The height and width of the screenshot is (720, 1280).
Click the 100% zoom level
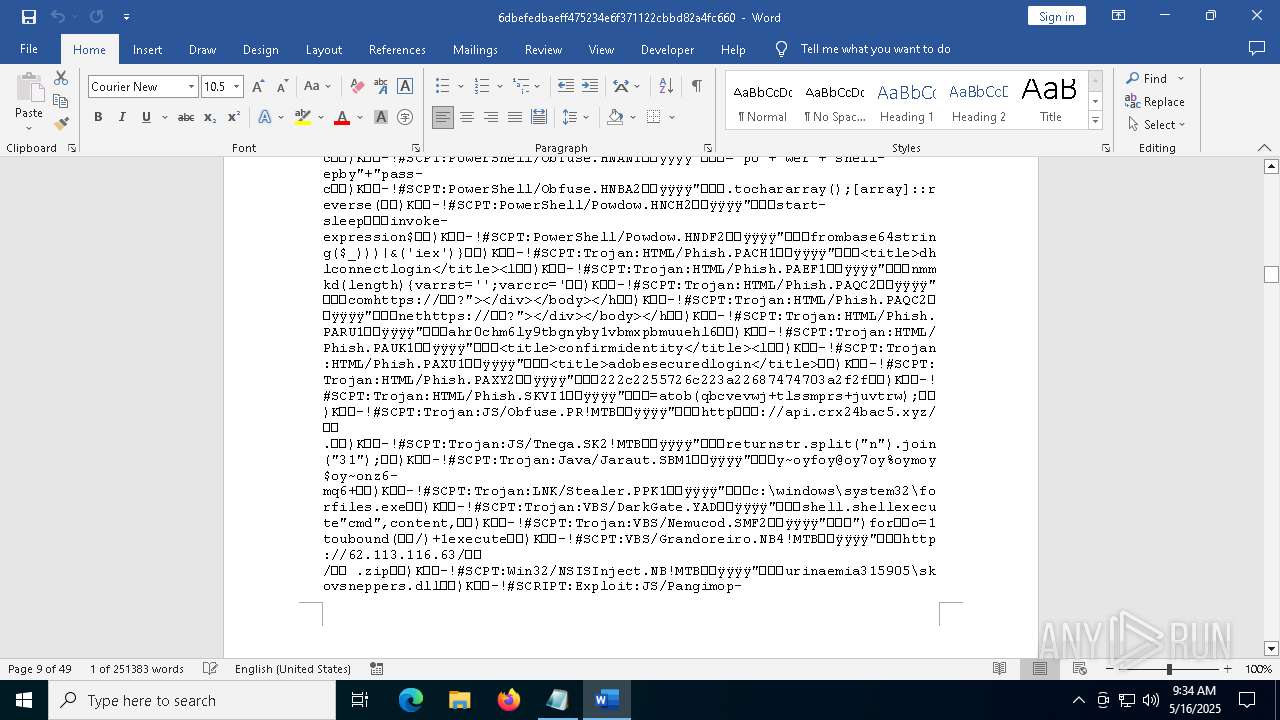[1258, 669]
